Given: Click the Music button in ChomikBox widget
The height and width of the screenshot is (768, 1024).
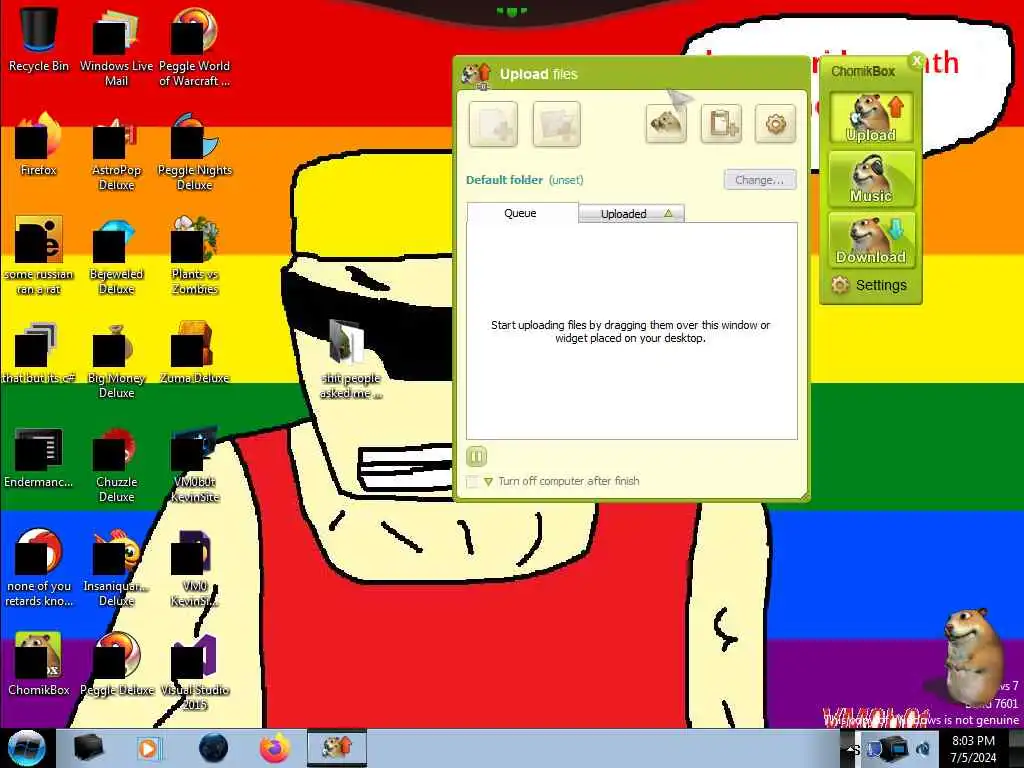Looking at the screenshot, I should (871, 178).
